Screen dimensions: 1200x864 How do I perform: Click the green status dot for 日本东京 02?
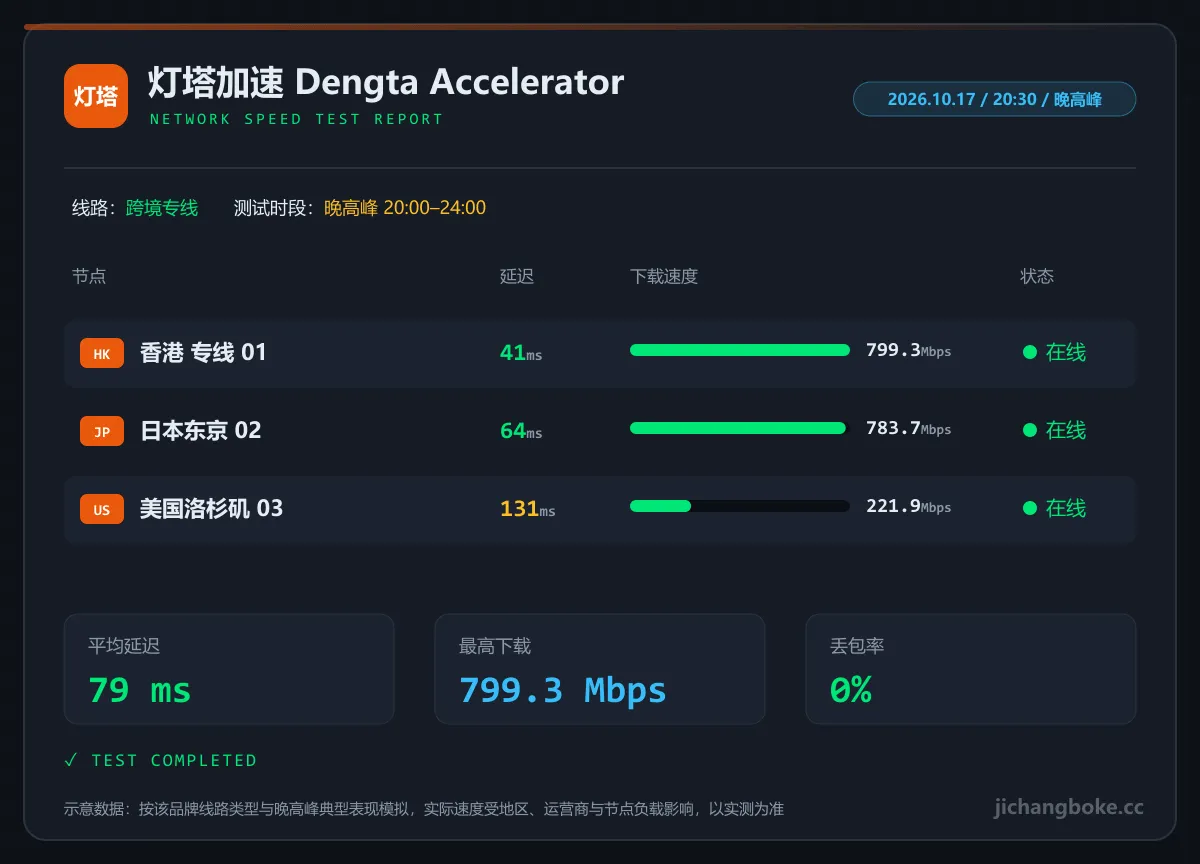(1029, 430)
